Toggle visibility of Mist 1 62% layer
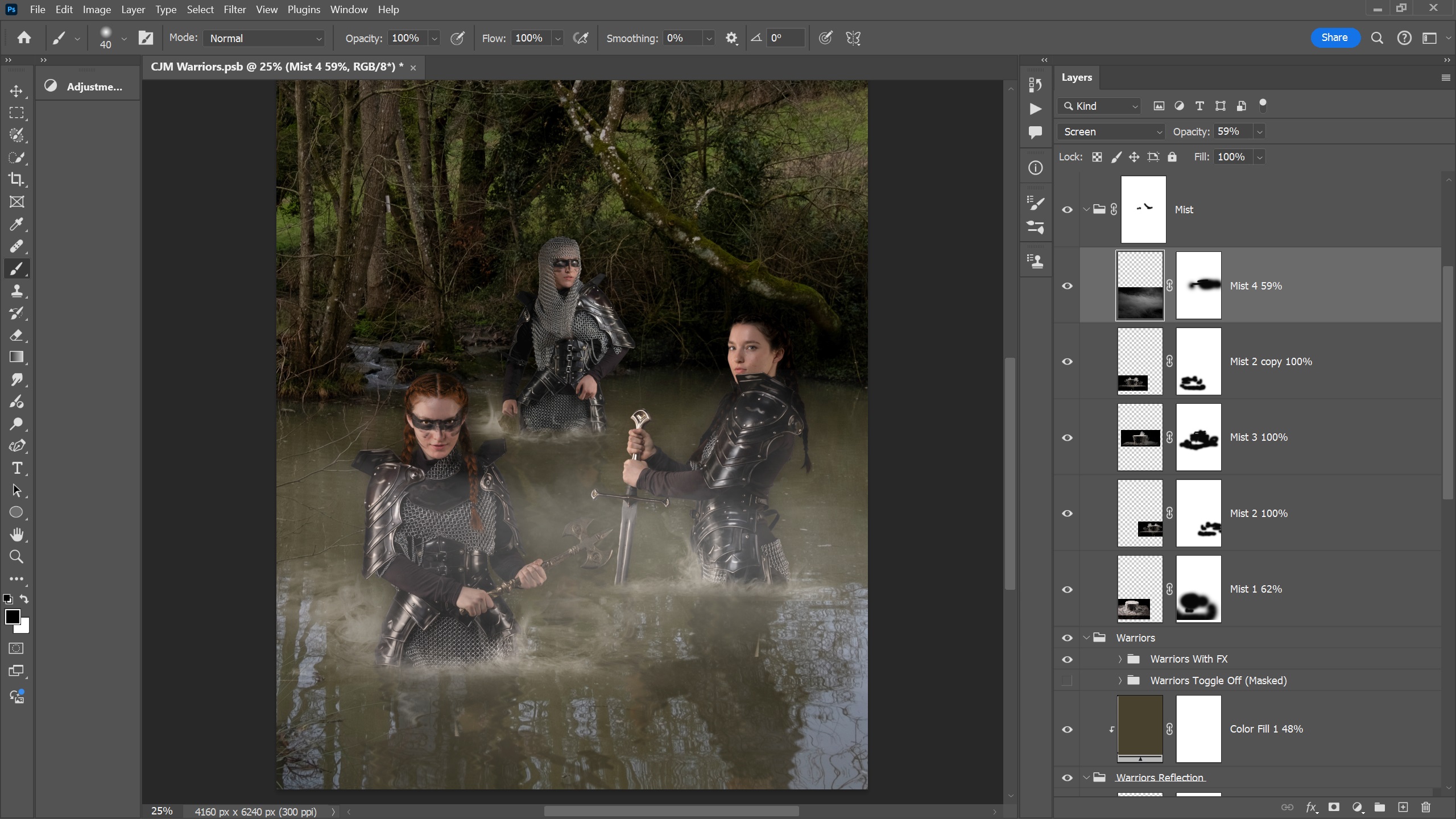 click(1067, 589)
